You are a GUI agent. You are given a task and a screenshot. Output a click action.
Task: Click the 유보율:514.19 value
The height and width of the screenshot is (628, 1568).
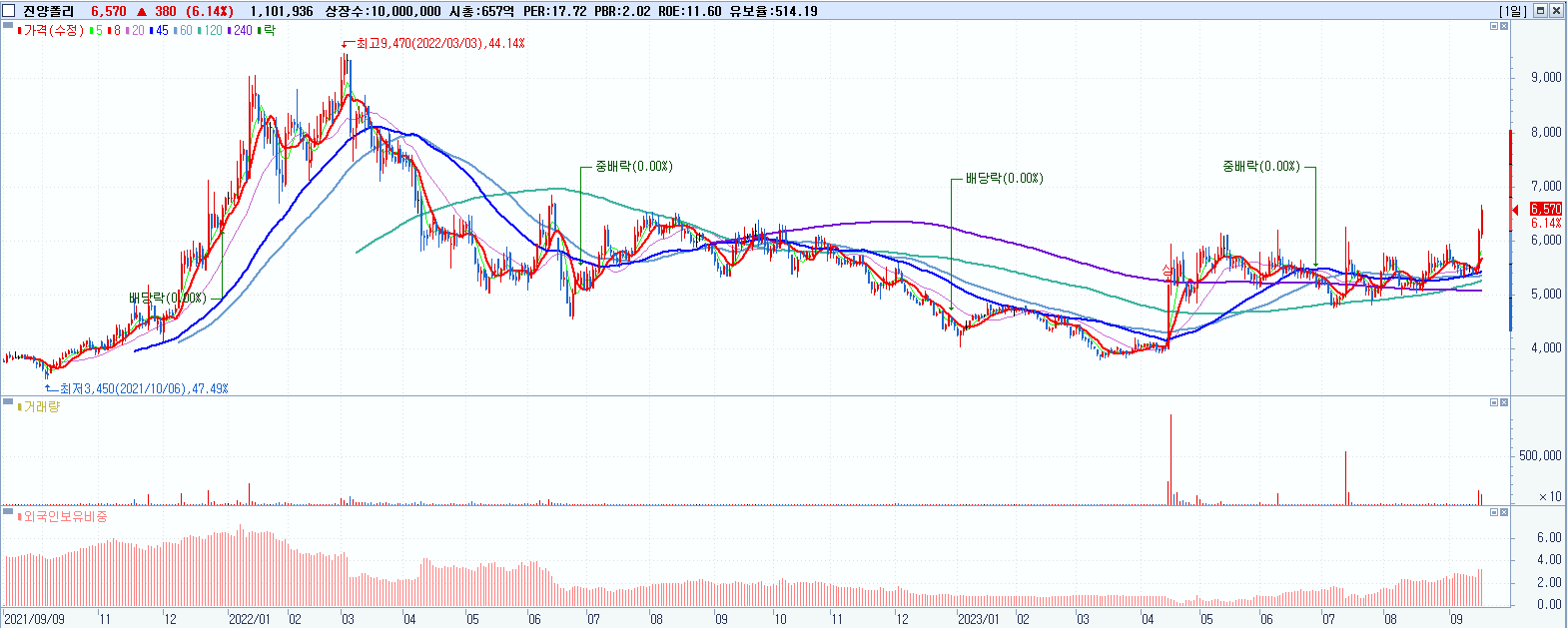click(x=773, y=11)
